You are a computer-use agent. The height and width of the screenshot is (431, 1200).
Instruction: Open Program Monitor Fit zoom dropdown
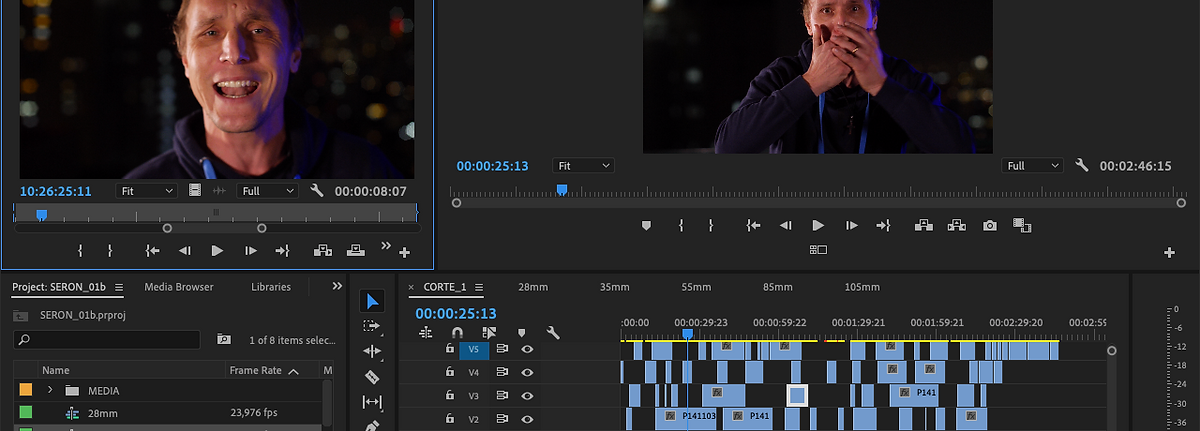[584, 165]
